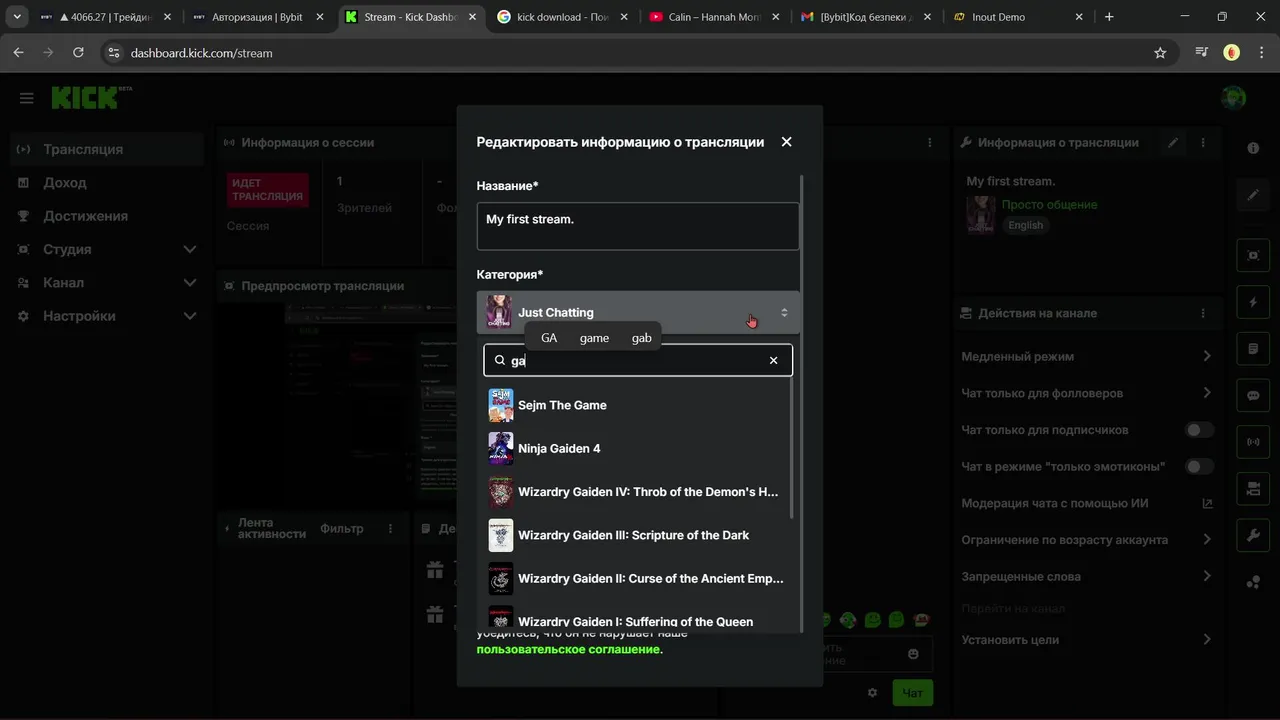Click the Kick logo

coord(90,97)
